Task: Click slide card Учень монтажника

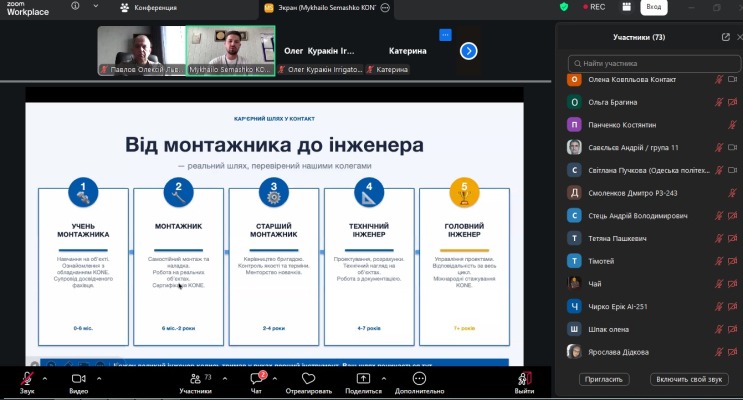Action: tap(83, 267)
